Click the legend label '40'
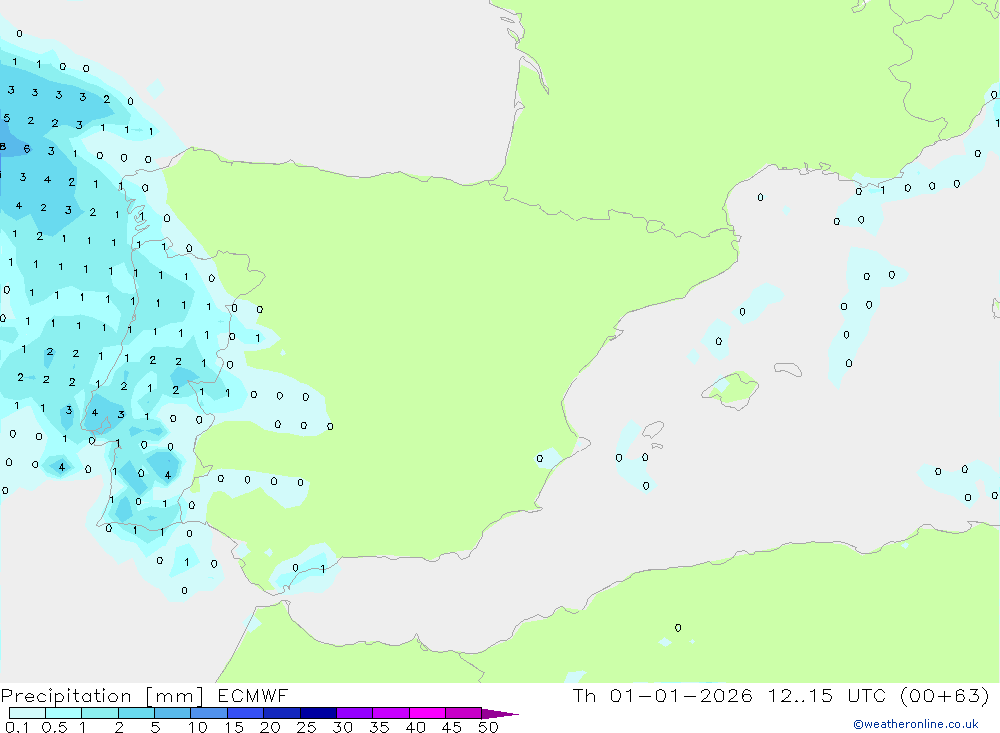 416,727
